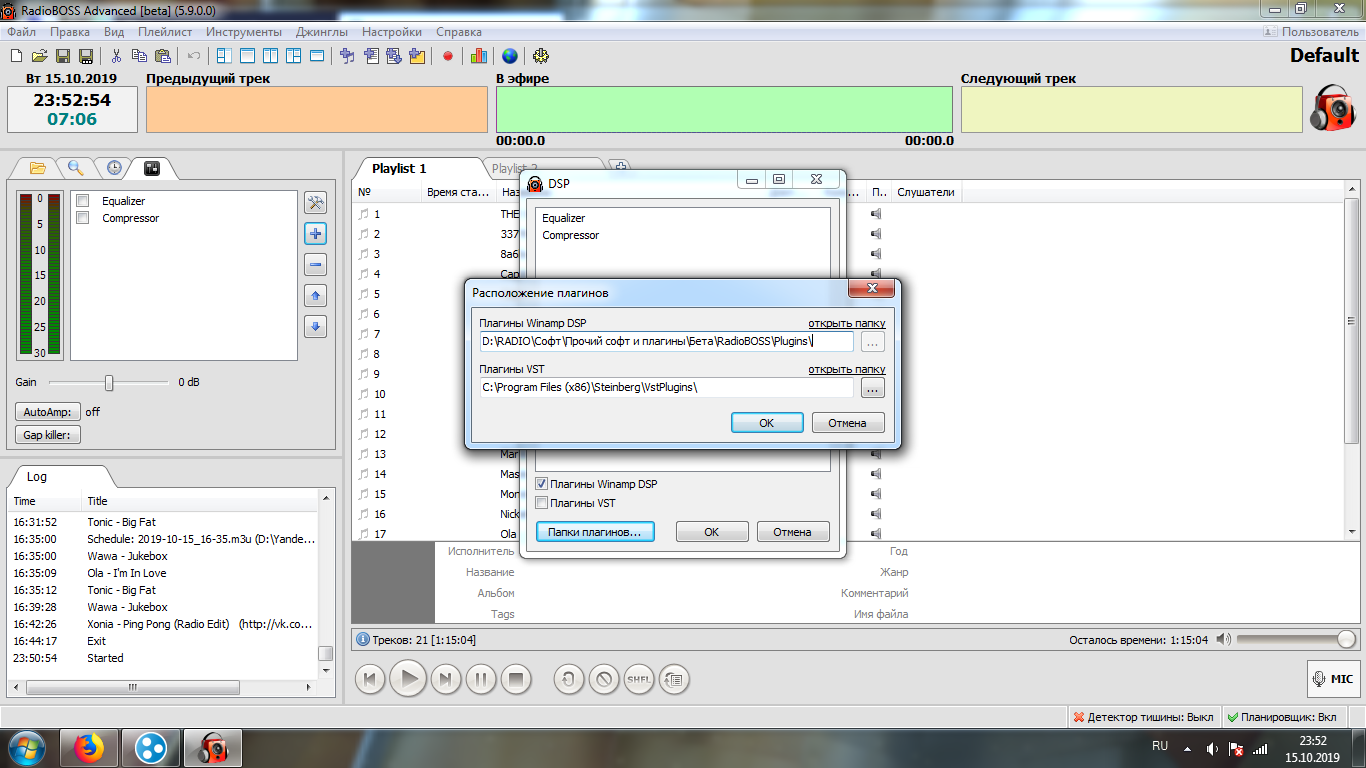The image size is (1366, 768).
Task: Click the minus remove DSP plugin button
Action: (316, 265)
